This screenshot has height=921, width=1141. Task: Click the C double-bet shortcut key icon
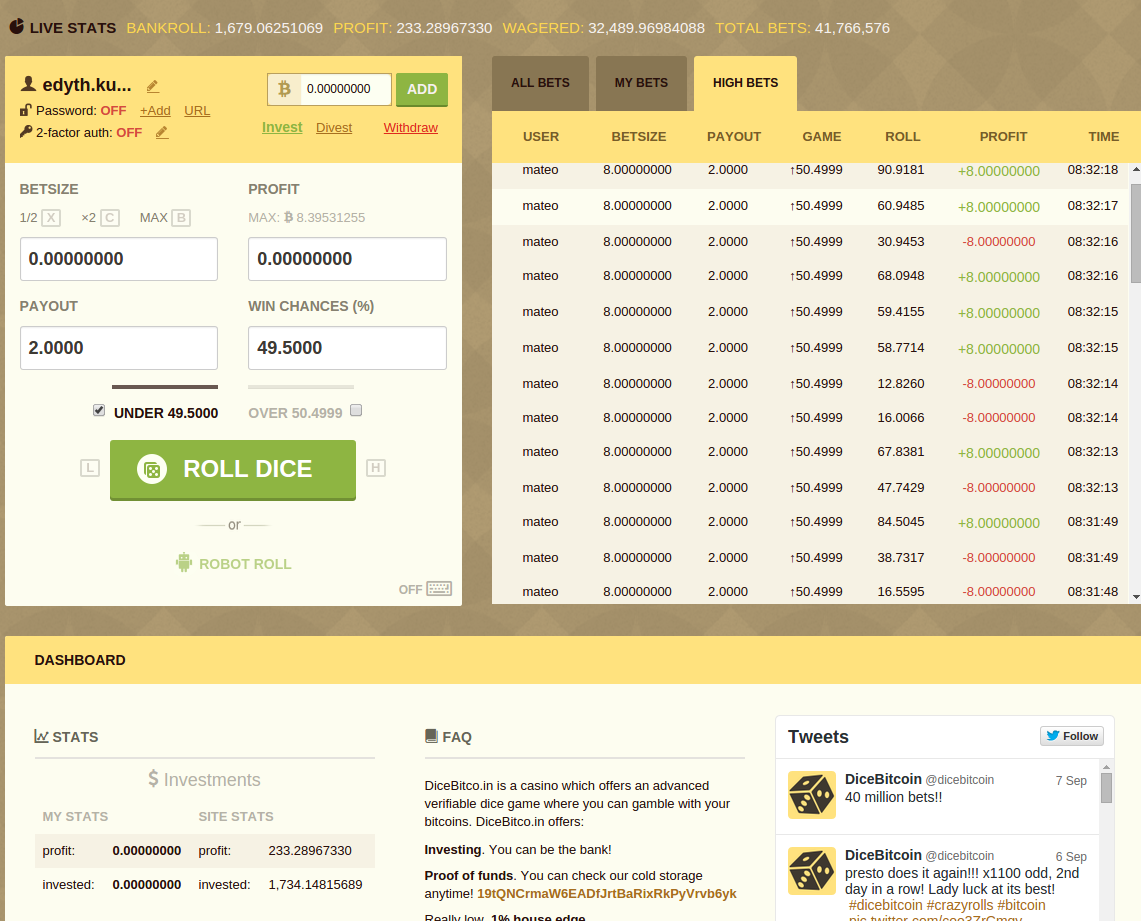[x=110, y=218]
